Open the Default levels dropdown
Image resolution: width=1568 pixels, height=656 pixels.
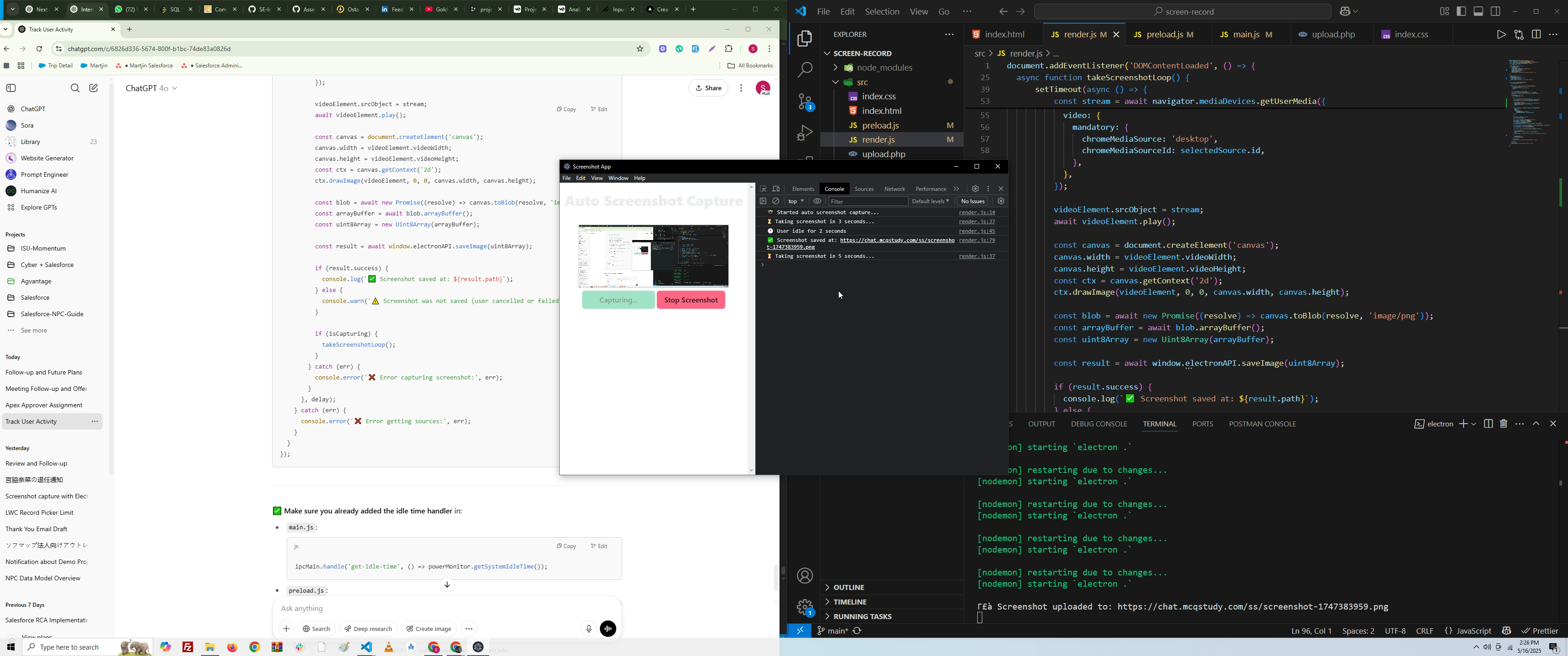[930, 201]
